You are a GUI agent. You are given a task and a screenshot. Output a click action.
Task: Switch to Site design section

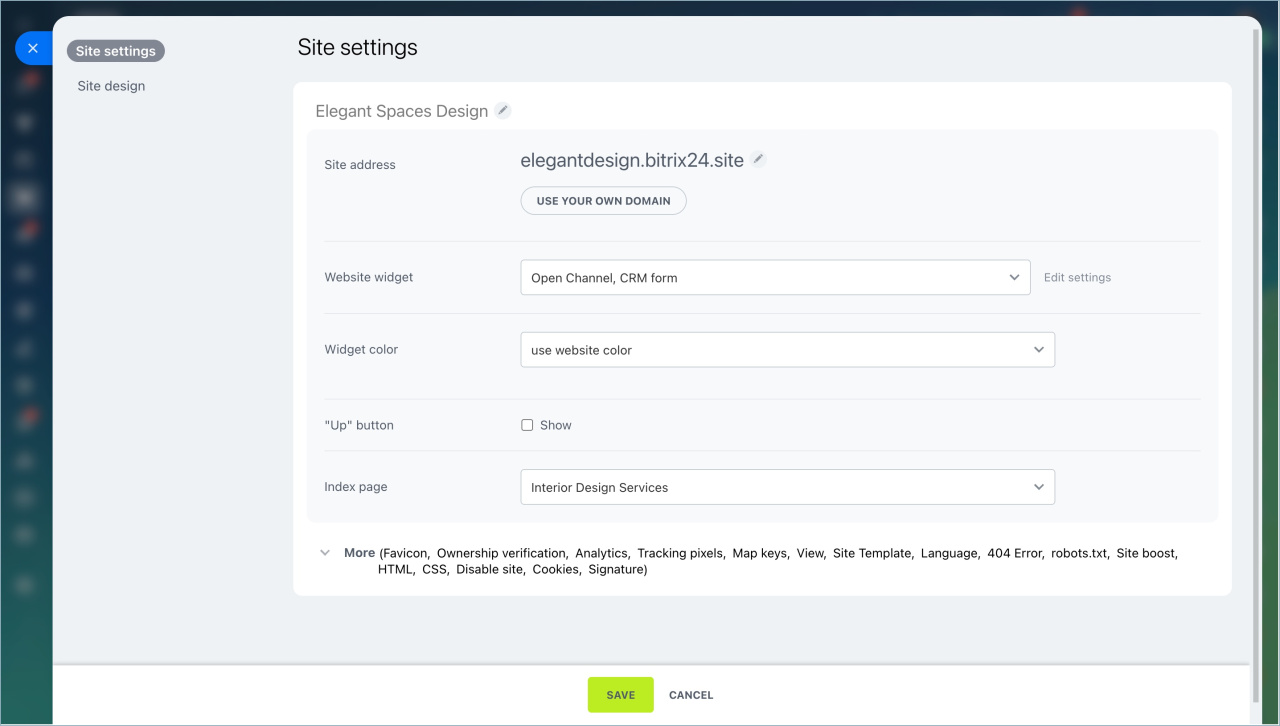(x=111, y=86)
